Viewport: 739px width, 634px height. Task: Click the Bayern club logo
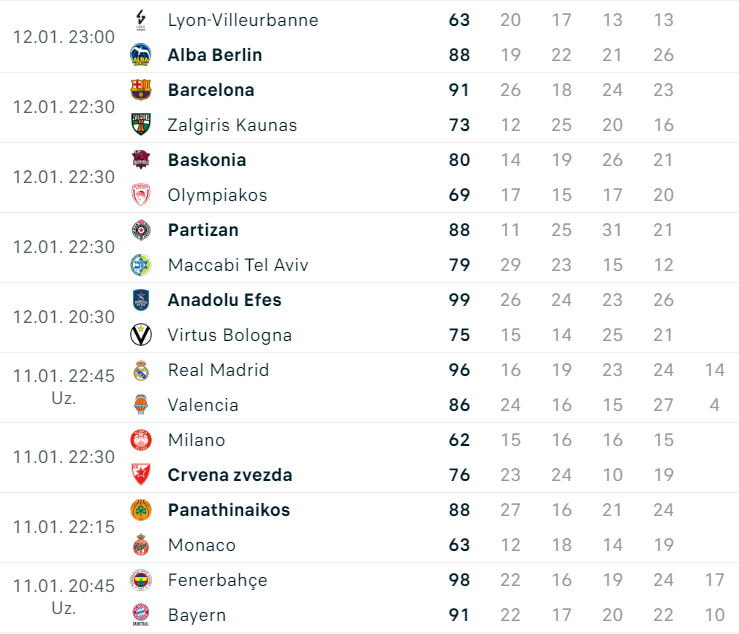click(x=141, y=615)
